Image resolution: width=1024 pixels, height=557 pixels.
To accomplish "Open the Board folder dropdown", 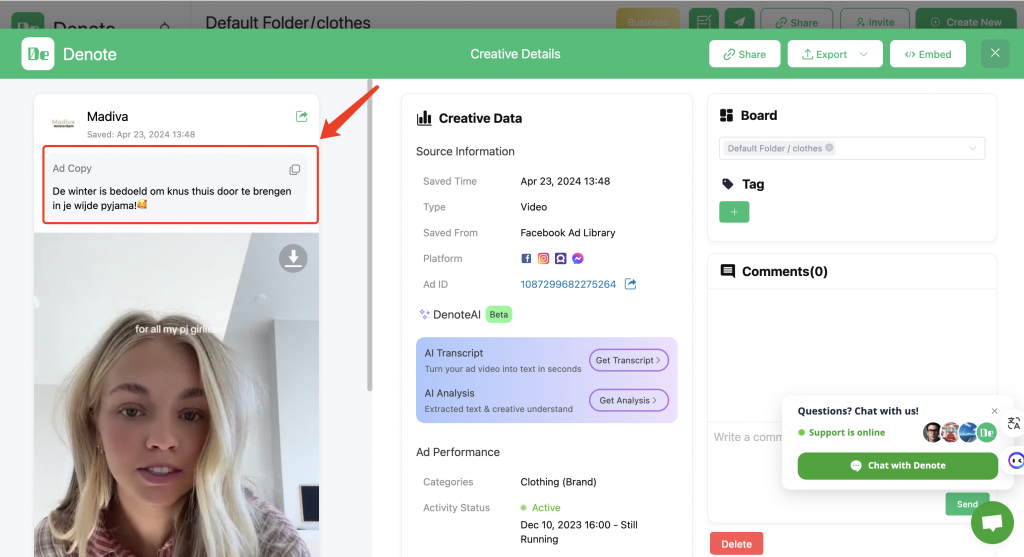I will pyautogui.click(x=852, y=148).
